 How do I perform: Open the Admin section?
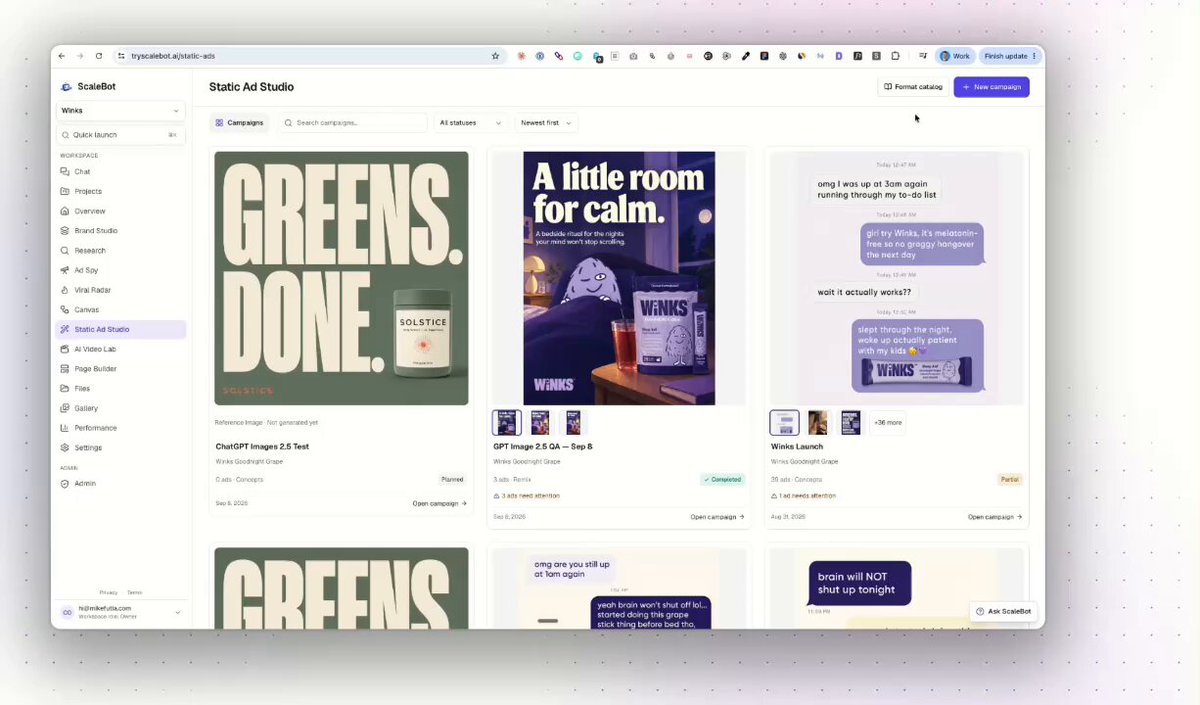(85, 484)
